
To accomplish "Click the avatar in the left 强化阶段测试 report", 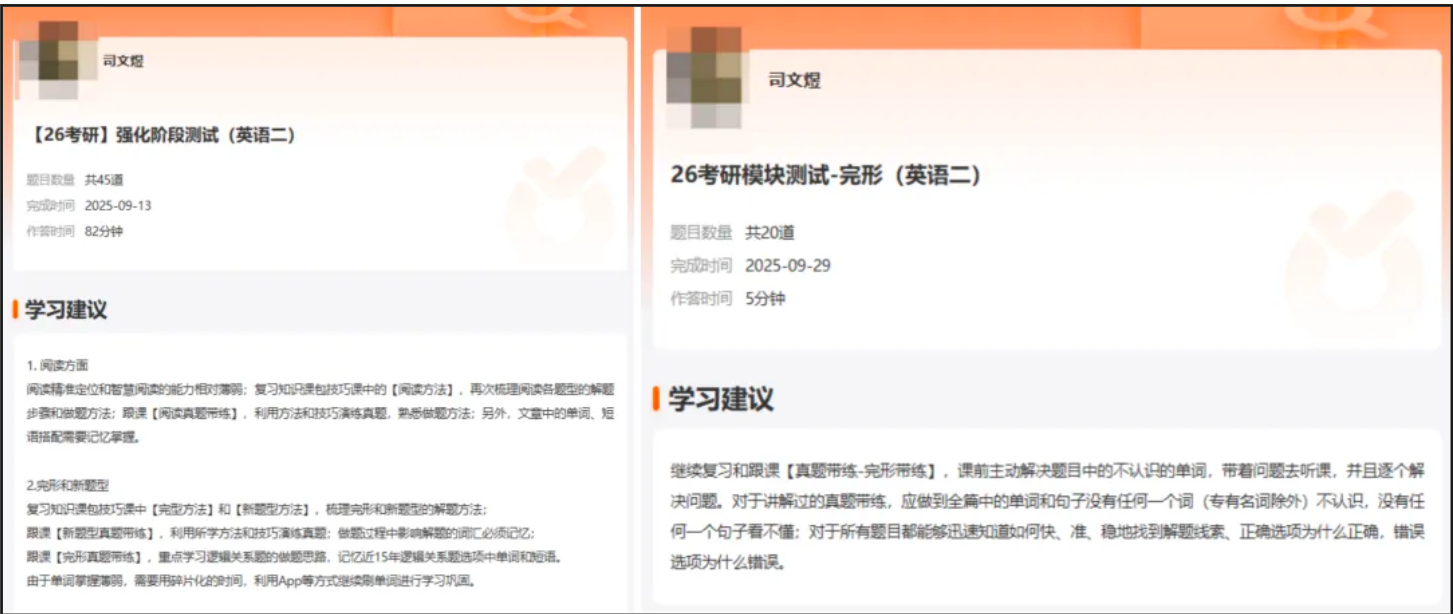I will click(x=59, y=61).
